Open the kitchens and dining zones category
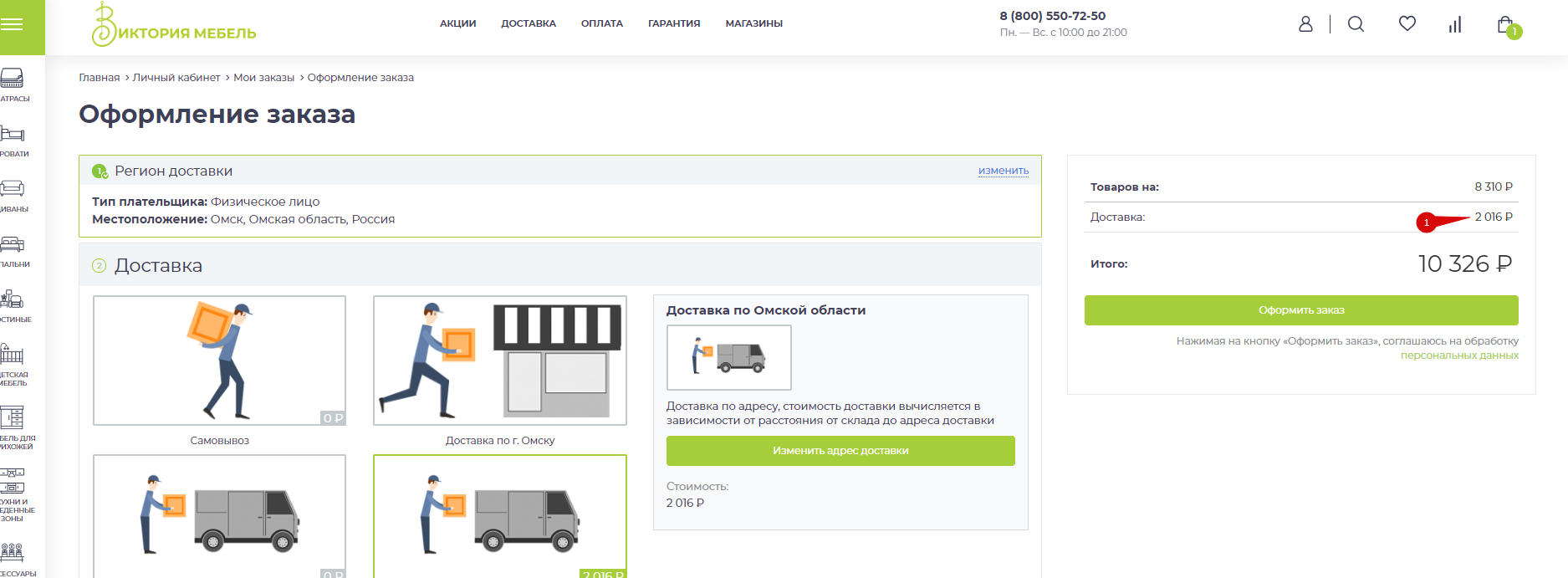The width and height of the screenshot is (1568, 578). 15,495
